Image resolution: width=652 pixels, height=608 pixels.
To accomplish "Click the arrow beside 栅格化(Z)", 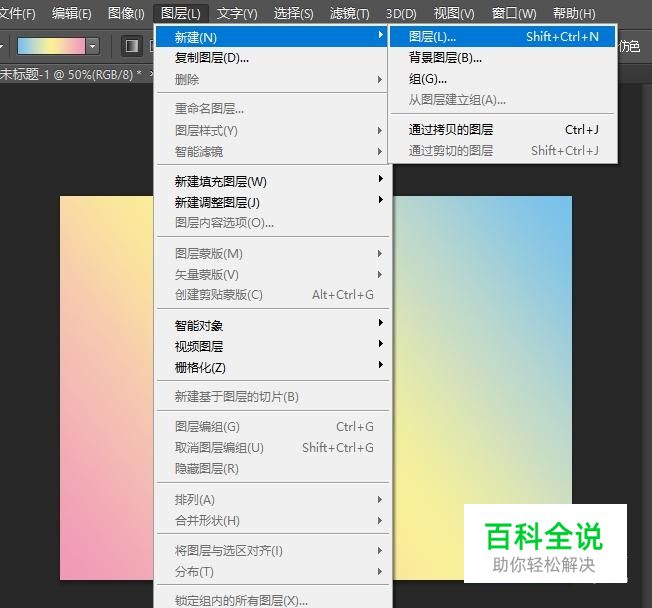I will coord(380,365).
